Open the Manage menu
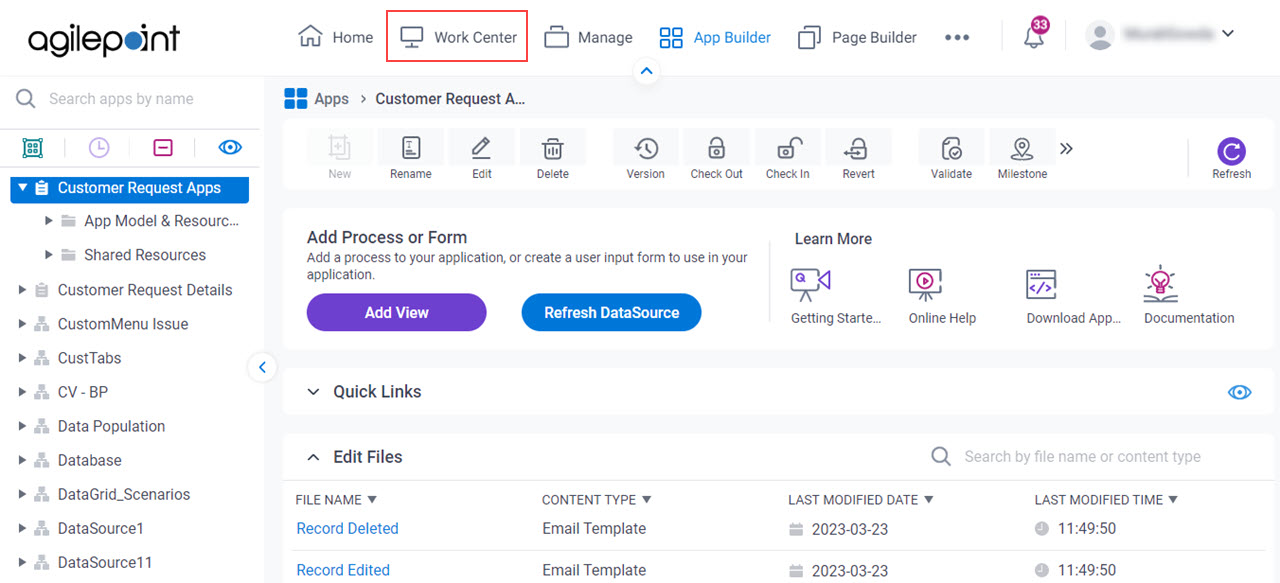 [588, 37]
